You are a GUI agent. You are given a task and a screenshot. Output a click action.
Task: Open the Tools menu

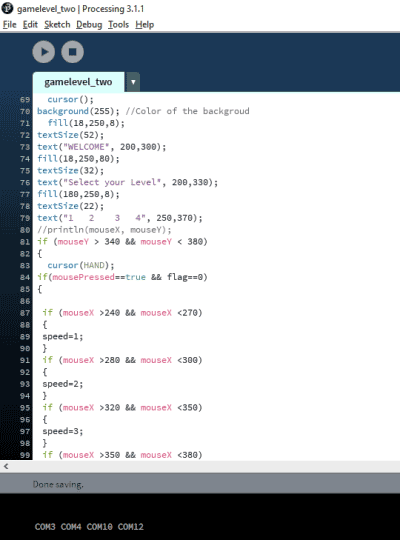pyautogui.click(x=119, y=25)
